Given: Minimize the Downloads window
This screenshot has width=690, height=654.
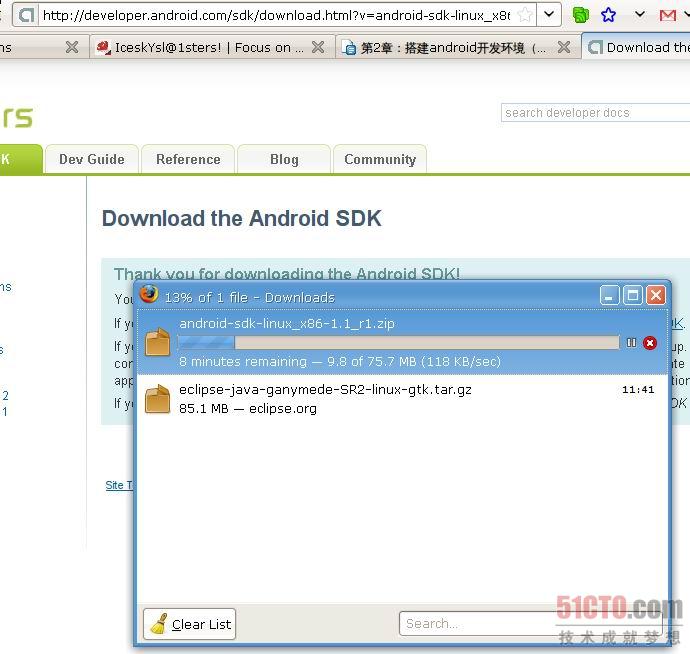Looking at the screenshot, I should pos(609,295).
